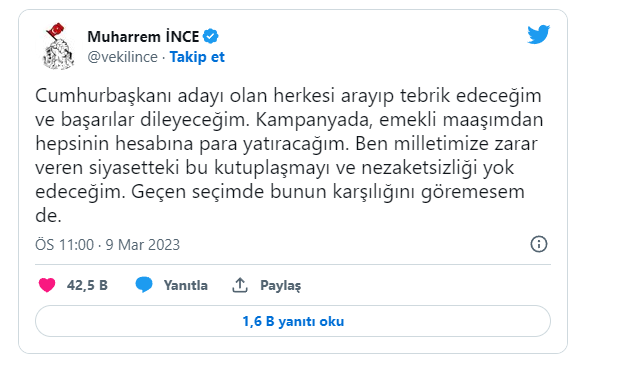The width and height of the screenshot is (621, 367).
Task: Click the word Kampanyada in the tweet
Action: pyautogui.click(x=314, y=120)
